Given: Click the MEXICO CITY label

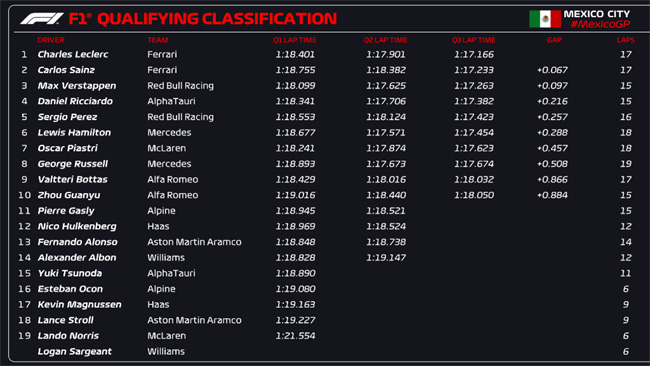Looking at the screenshot, I should [x=597, y=14].
